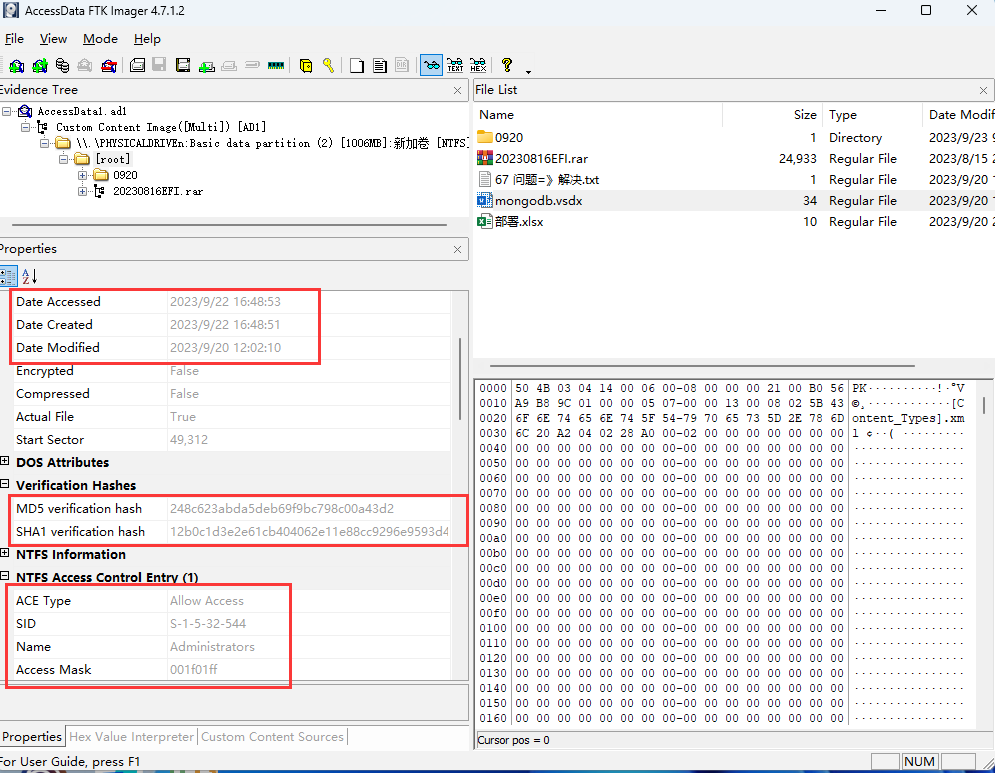995x773 pixels.
Task: Click the Create Disk Image icon
Action: point(137,66)
